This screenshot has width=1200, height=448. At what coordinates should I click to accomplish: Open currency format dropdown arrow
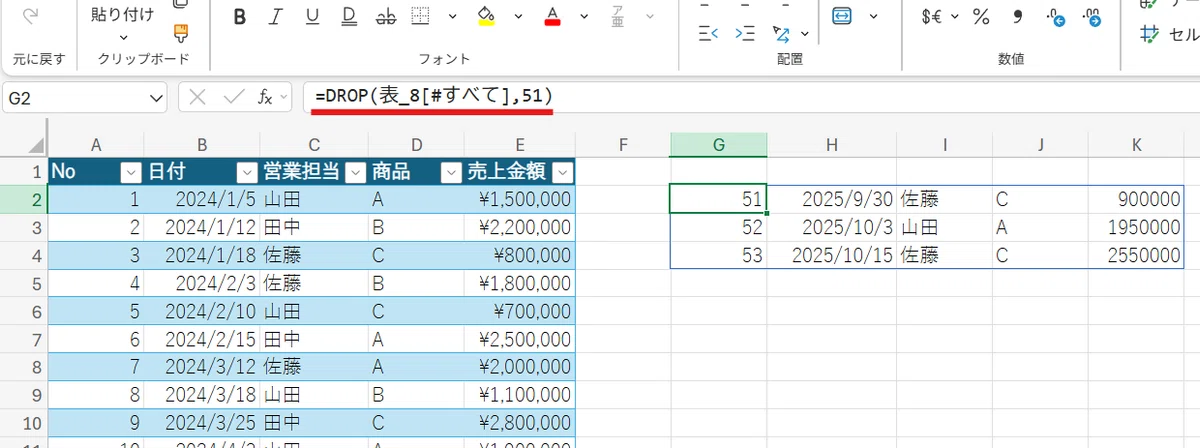(954, 16)
